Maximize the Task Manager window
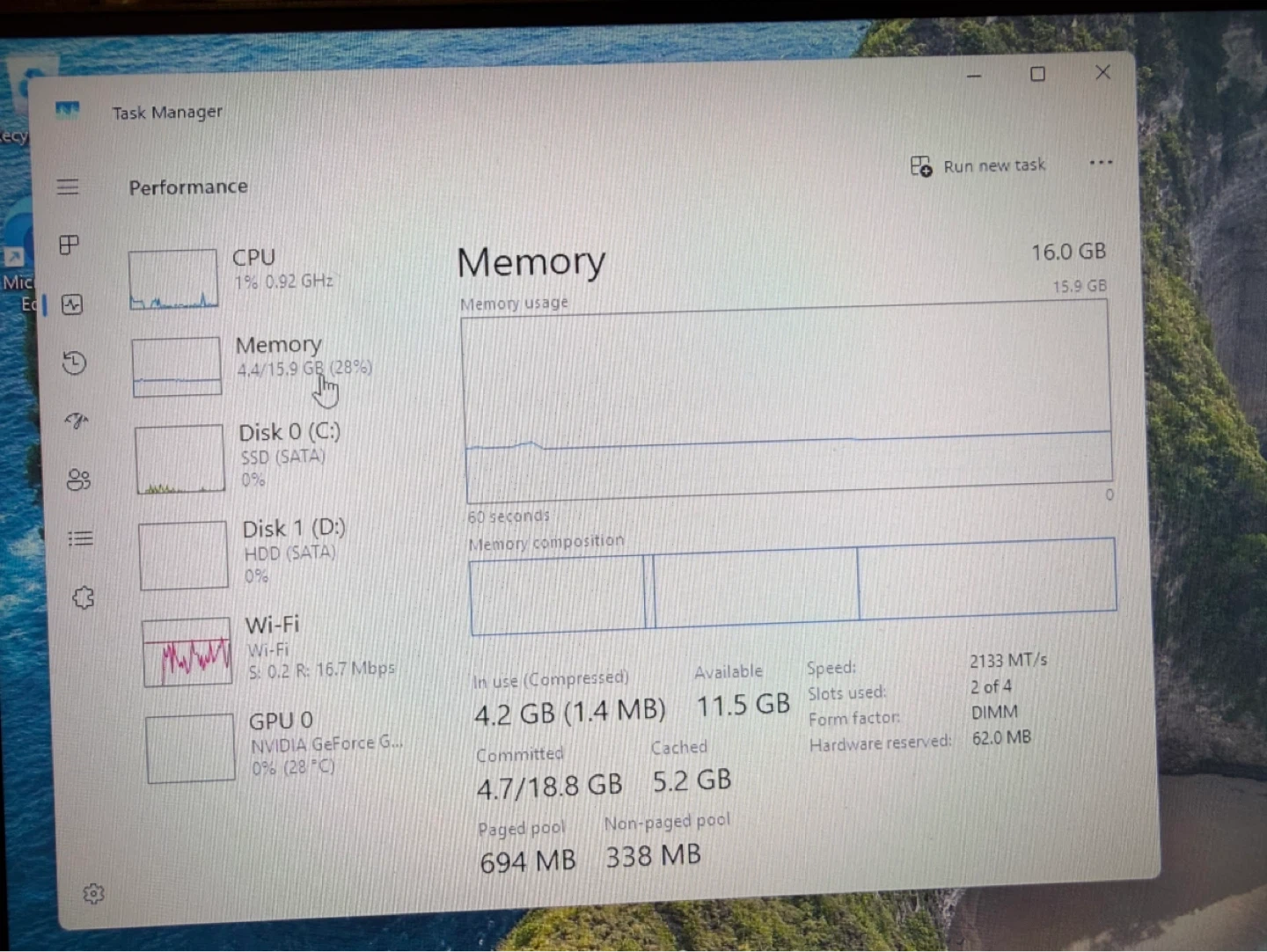Viewport: 1267px width, 952px height. click(x=1037, y=75)
